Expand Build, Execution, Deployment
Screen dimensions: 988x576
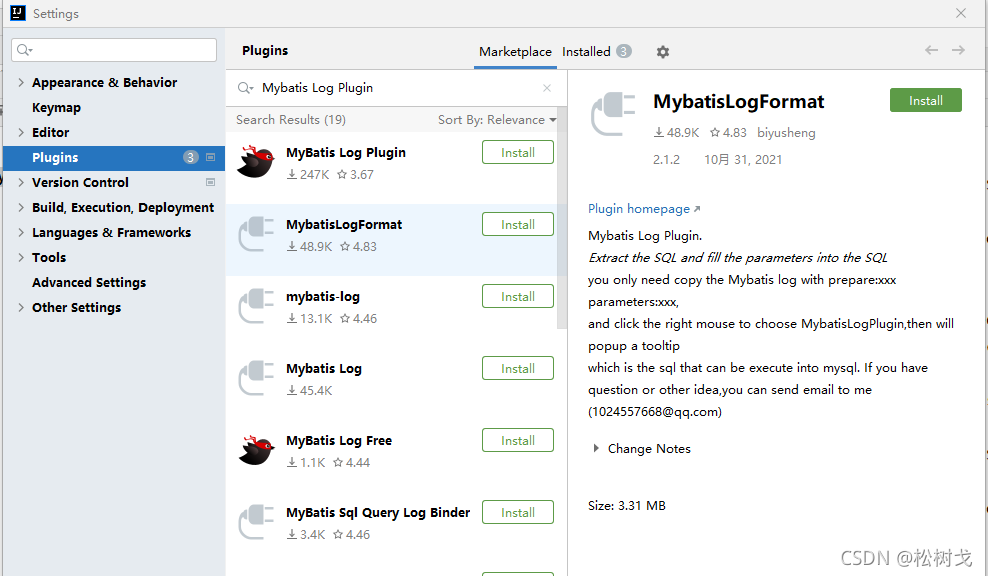[x=21, y=207]
